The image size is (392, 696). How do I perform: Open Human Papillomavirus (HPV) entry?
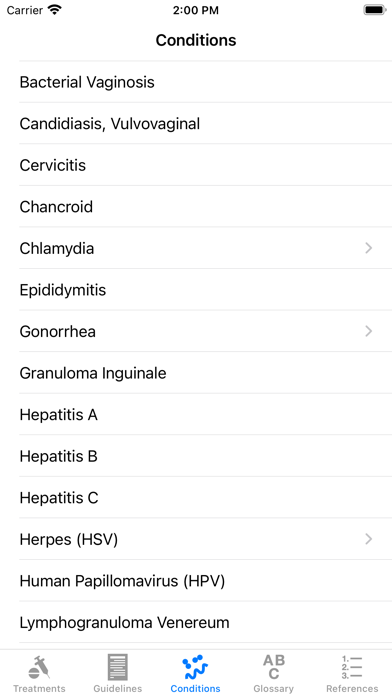(206, 581)
